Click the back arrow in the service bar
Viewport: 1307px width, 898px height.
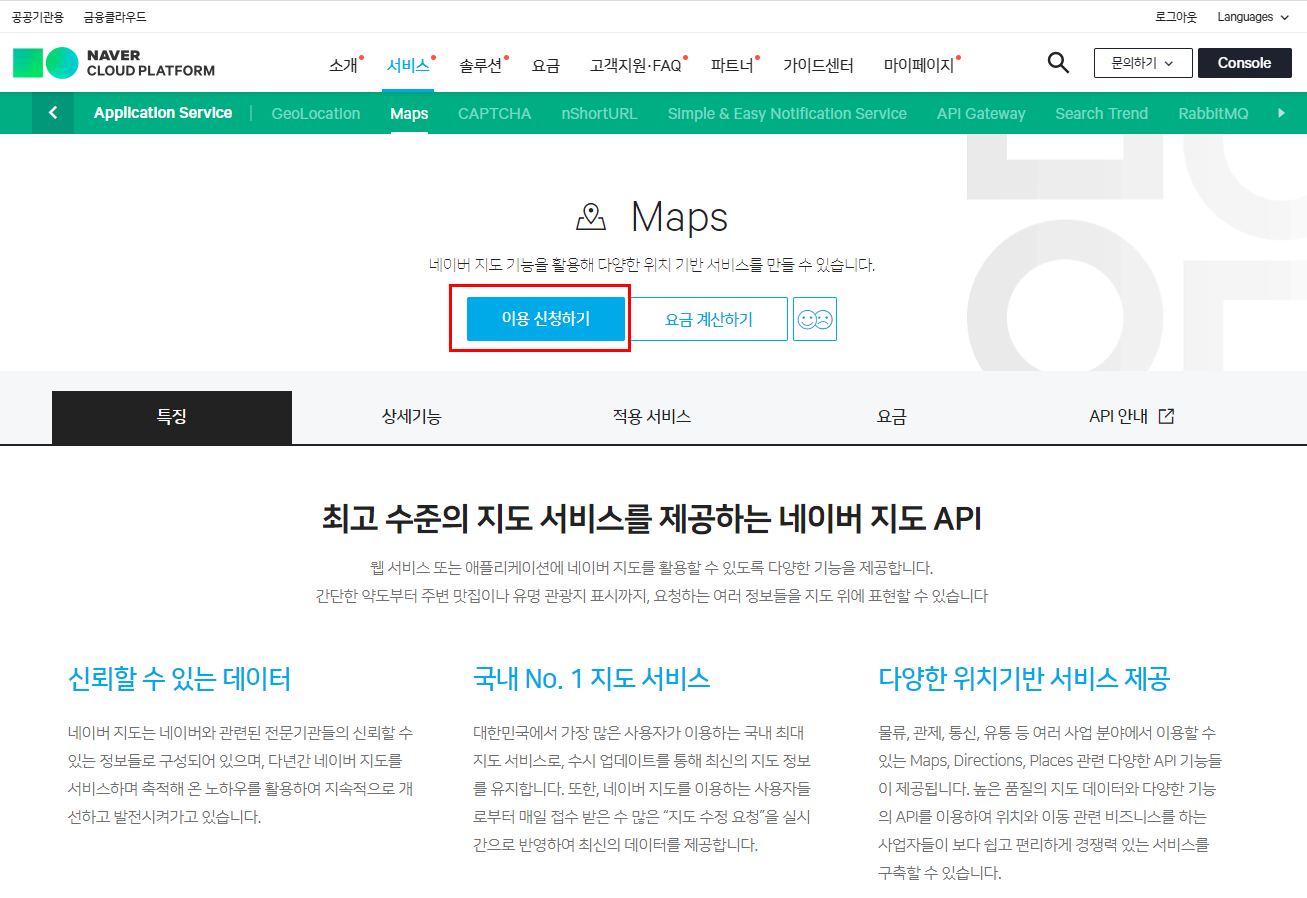(x=53, y=113)
